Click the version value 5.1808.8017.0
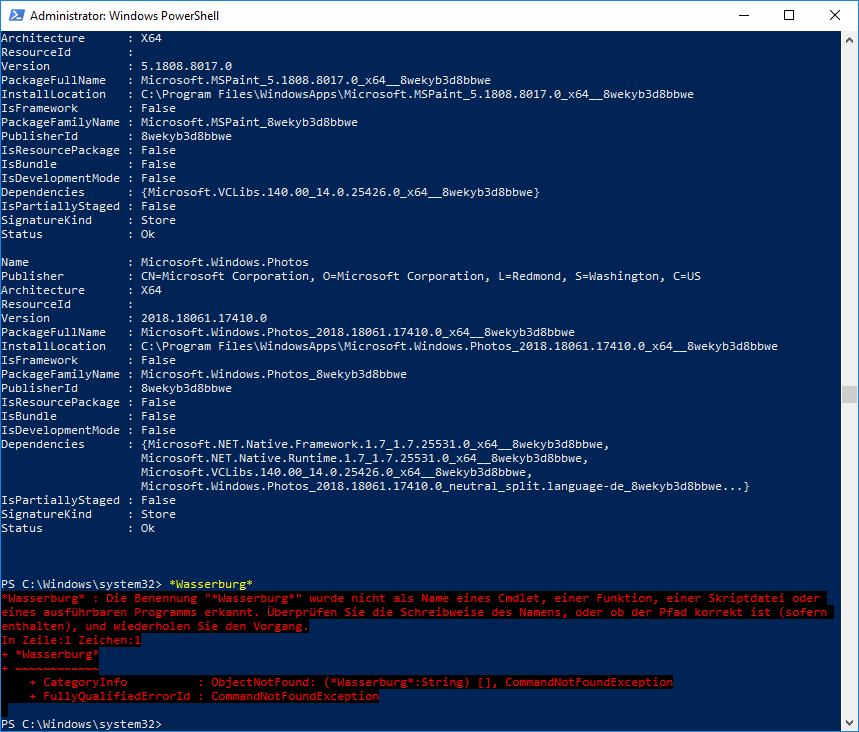Image resolution: width=859 pixels, height=732 pixels. [186, 66]
